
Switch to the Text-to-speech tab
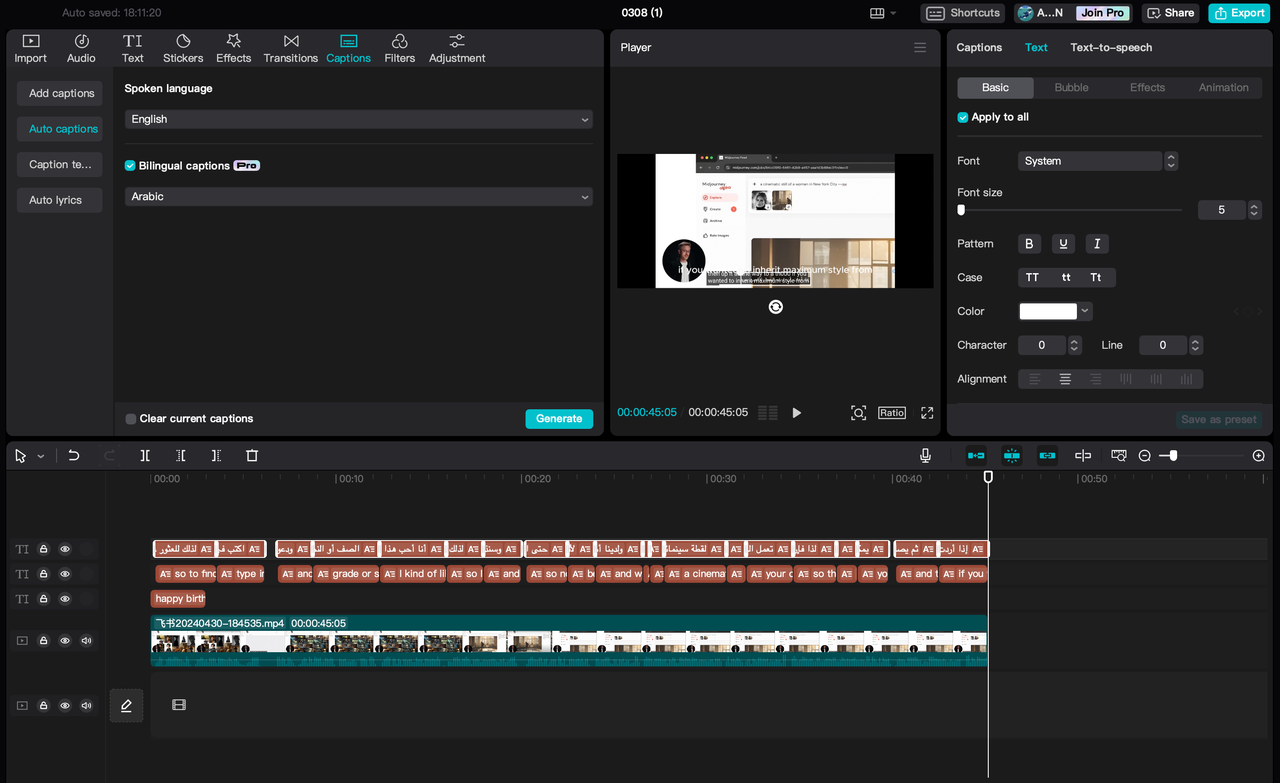click(1109, 47)
